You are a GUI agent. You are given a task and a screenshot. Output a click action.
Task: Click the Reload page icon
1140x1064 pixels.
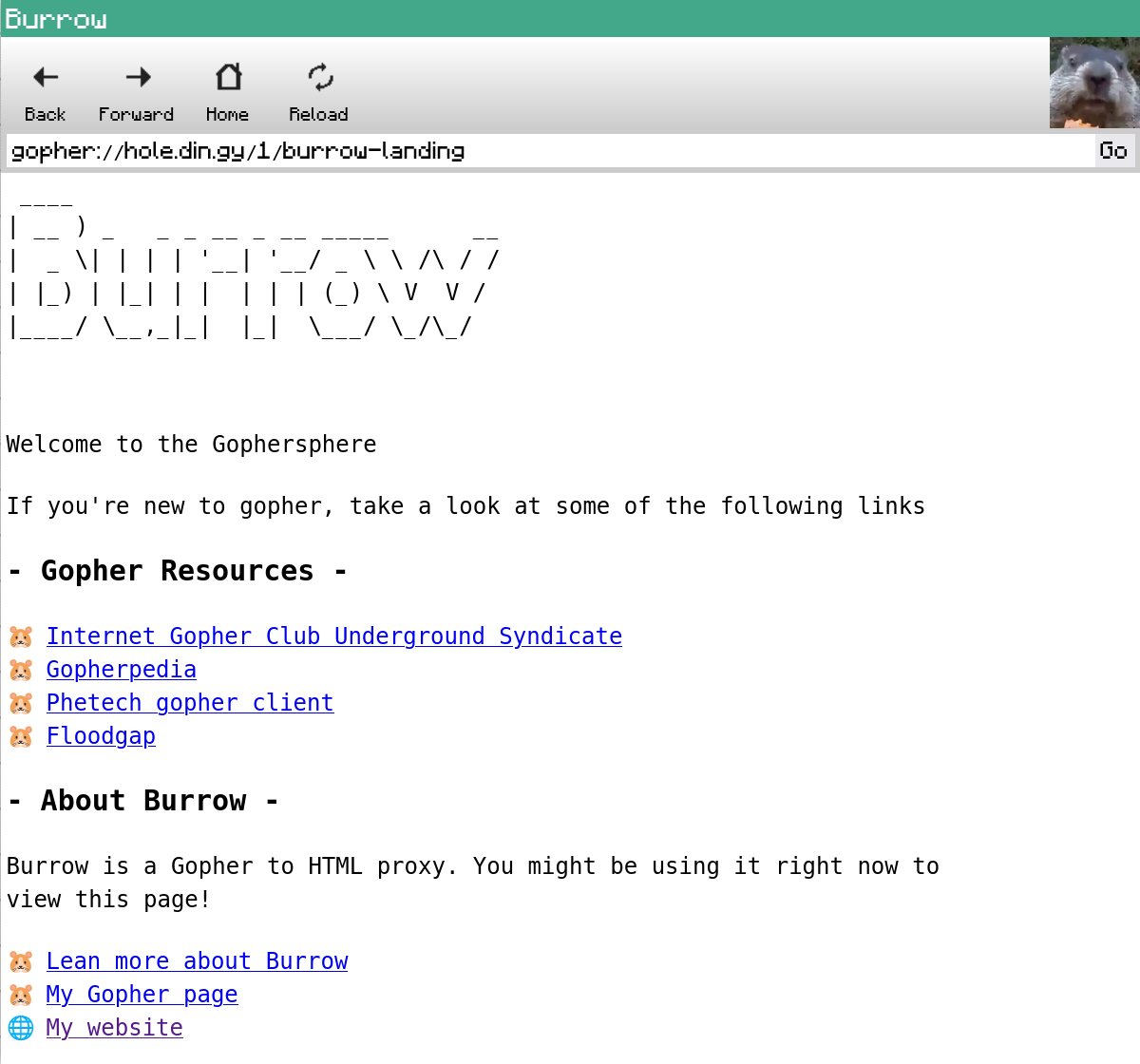coord(318,76)
